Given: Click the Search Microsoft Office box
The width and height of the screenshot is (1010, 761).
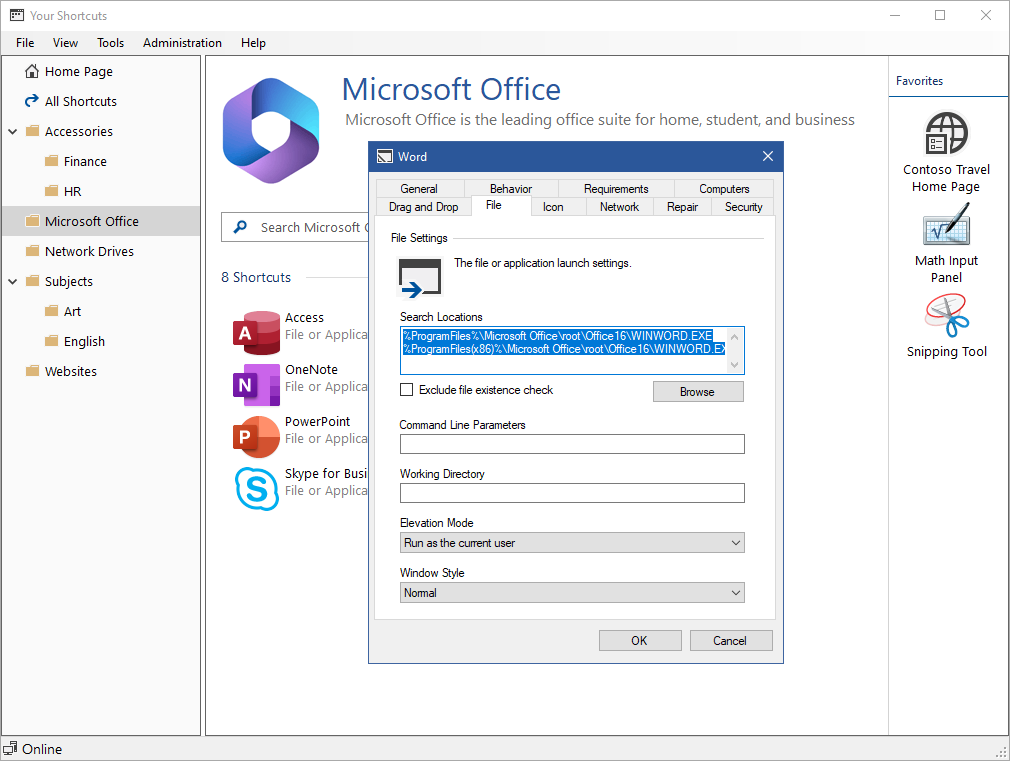Looking at the screenshot, I should [296, 227].
